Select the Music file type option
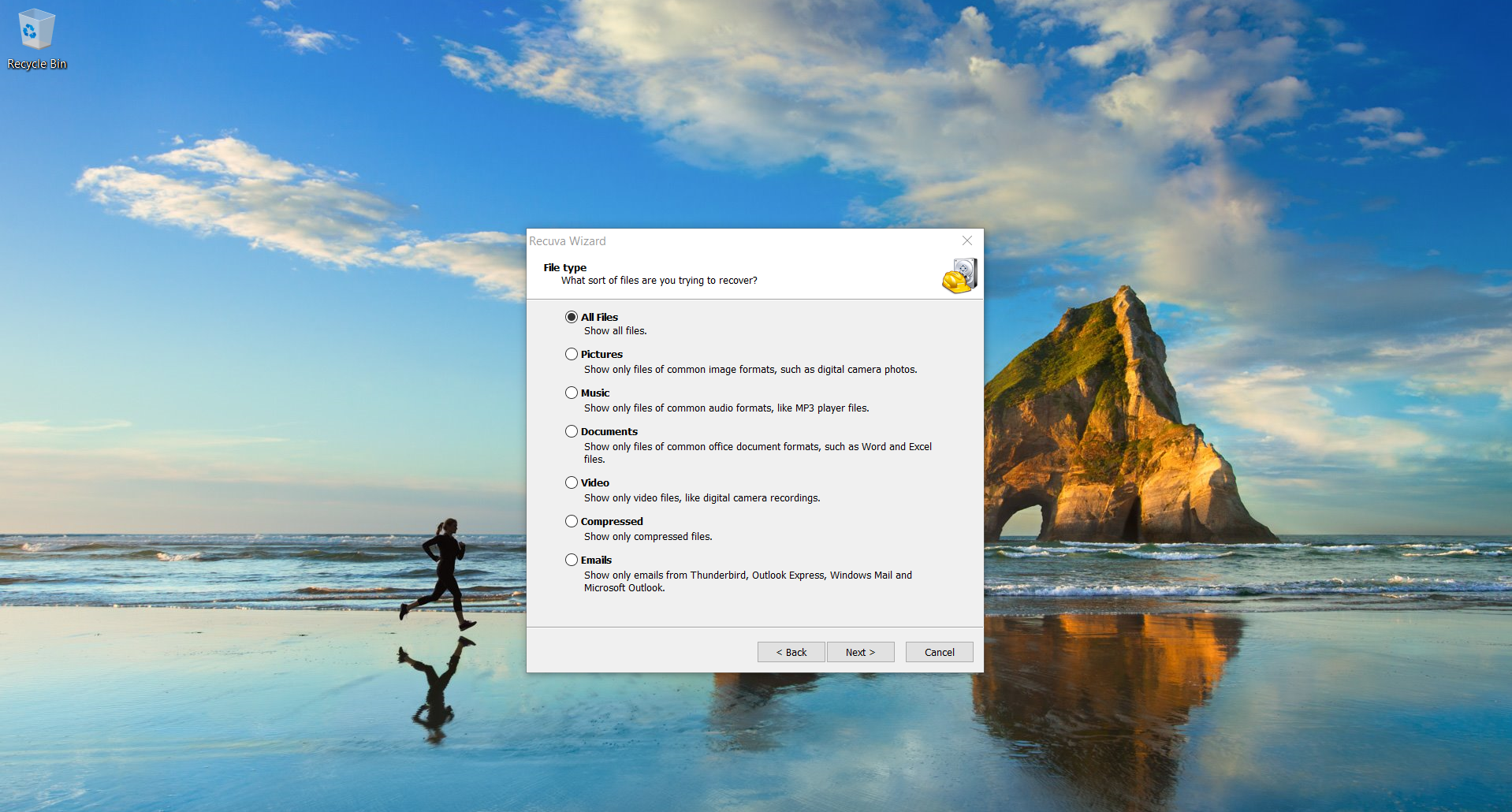This screenshot has height=812, width=1512. (x=572, y=393)
